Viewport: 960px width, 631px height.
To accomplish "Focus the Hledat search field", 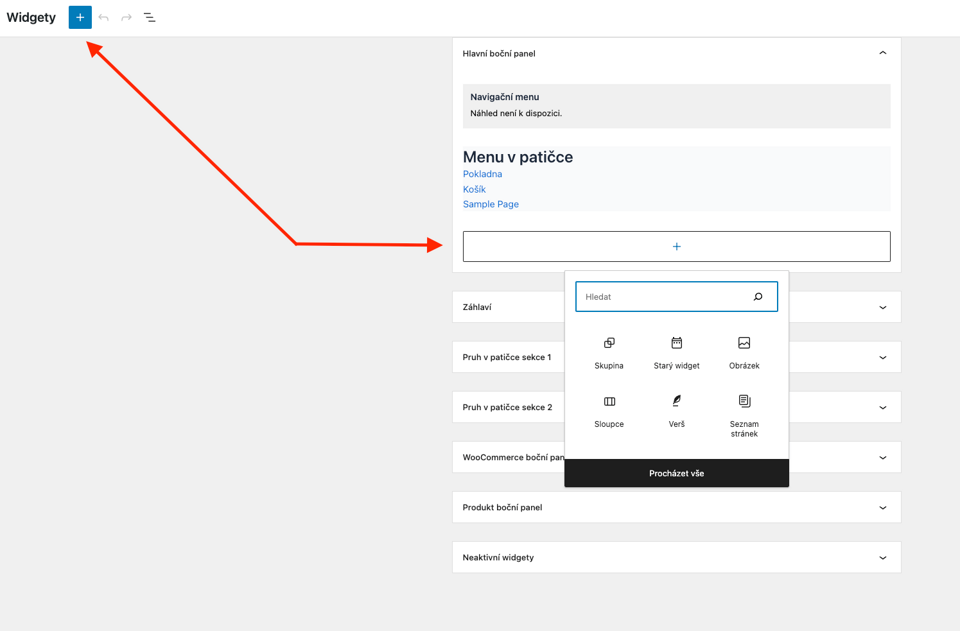I will click(x=677, y=297).
